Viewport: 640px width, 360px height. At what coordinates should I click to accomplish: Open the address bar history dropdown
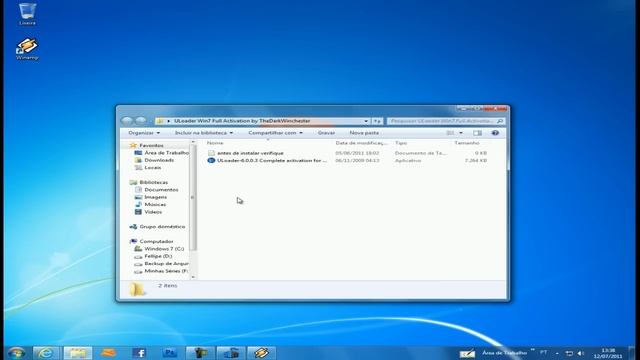pyautogui.click(x=366, y=121)
